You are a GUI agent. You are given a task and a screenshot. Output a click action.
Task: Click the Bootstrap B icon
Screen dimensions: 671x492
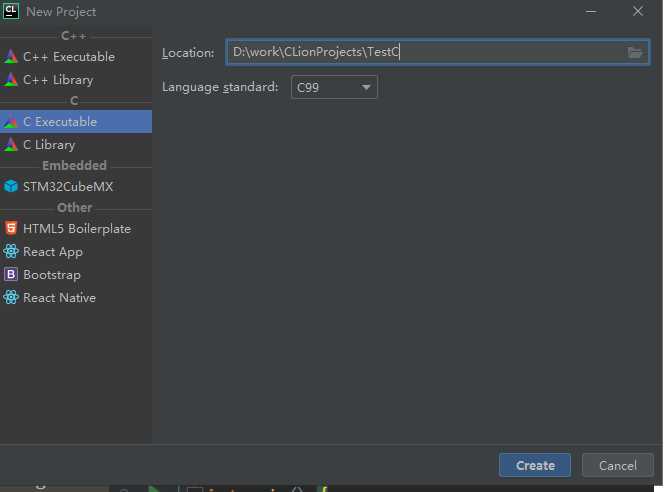[x=11, y=274]
